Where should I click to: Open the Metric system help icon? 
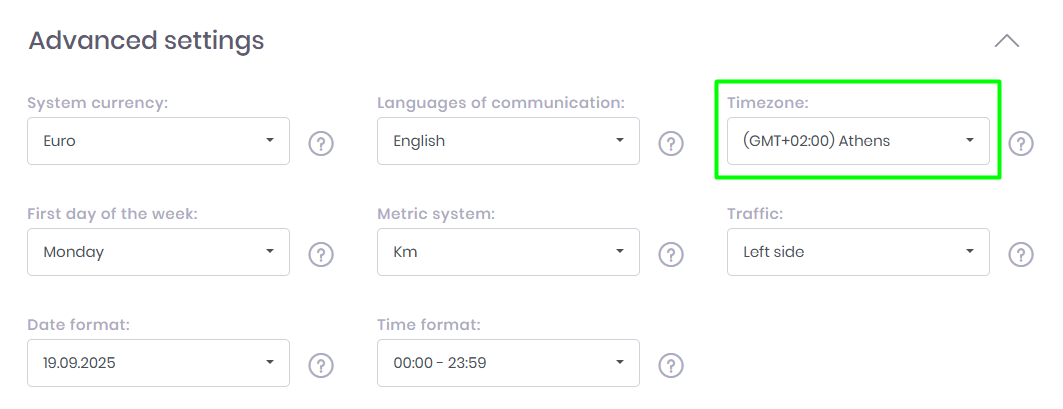click(670, 254)
